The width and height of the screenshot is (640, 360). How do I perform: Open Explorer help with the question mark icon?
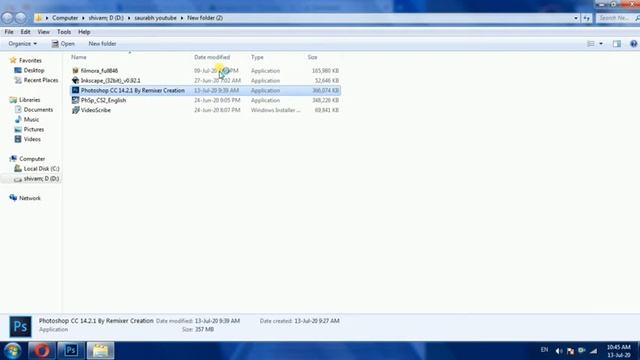tap(633, 44)
